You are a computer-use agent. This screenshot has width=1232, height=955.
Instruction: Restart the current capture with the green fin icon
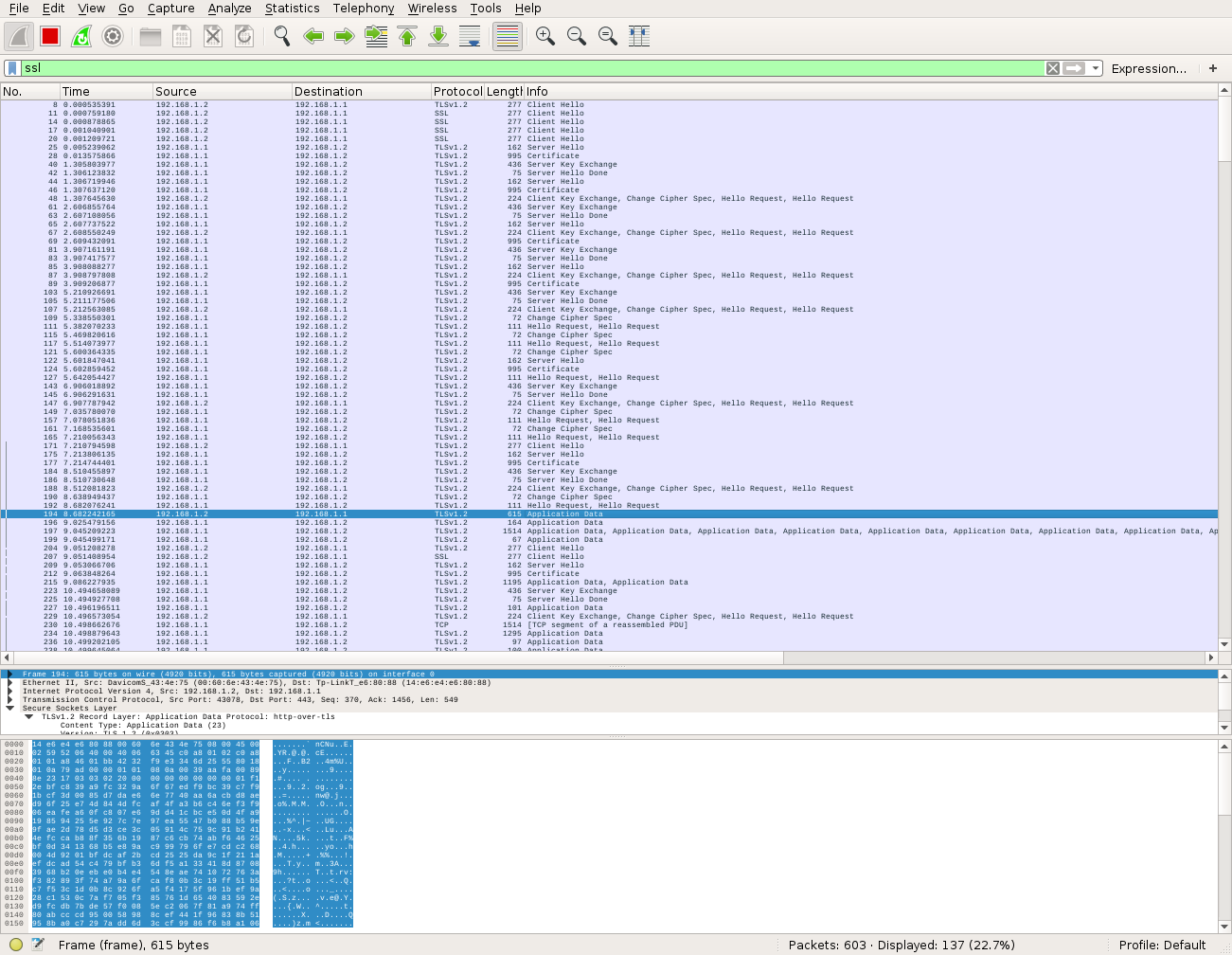click(x=81, y=36)
